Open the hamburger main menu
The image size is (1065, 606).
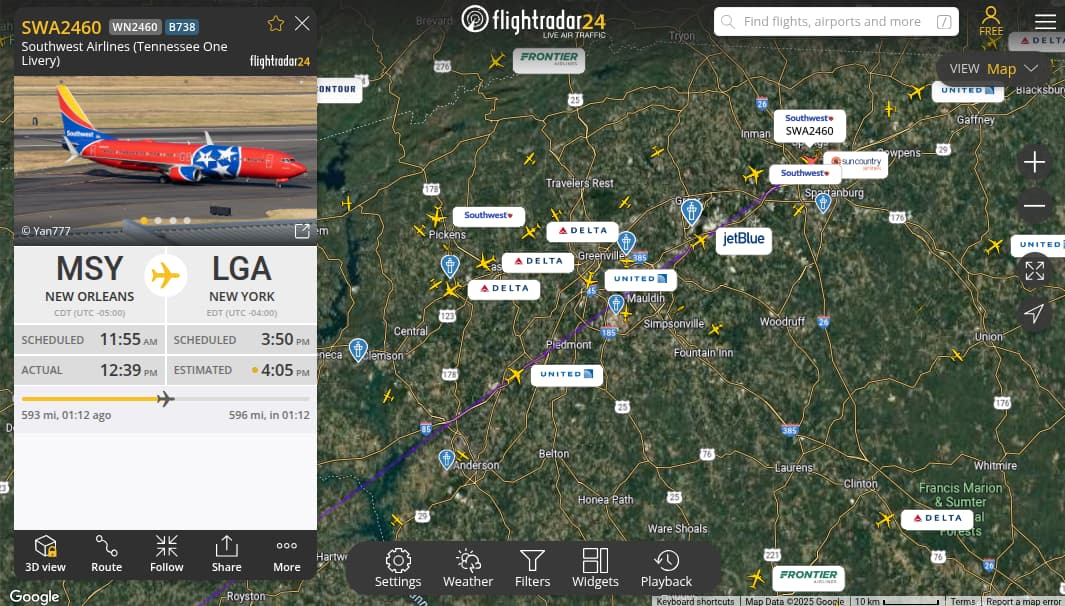(x=1045, y=22)
